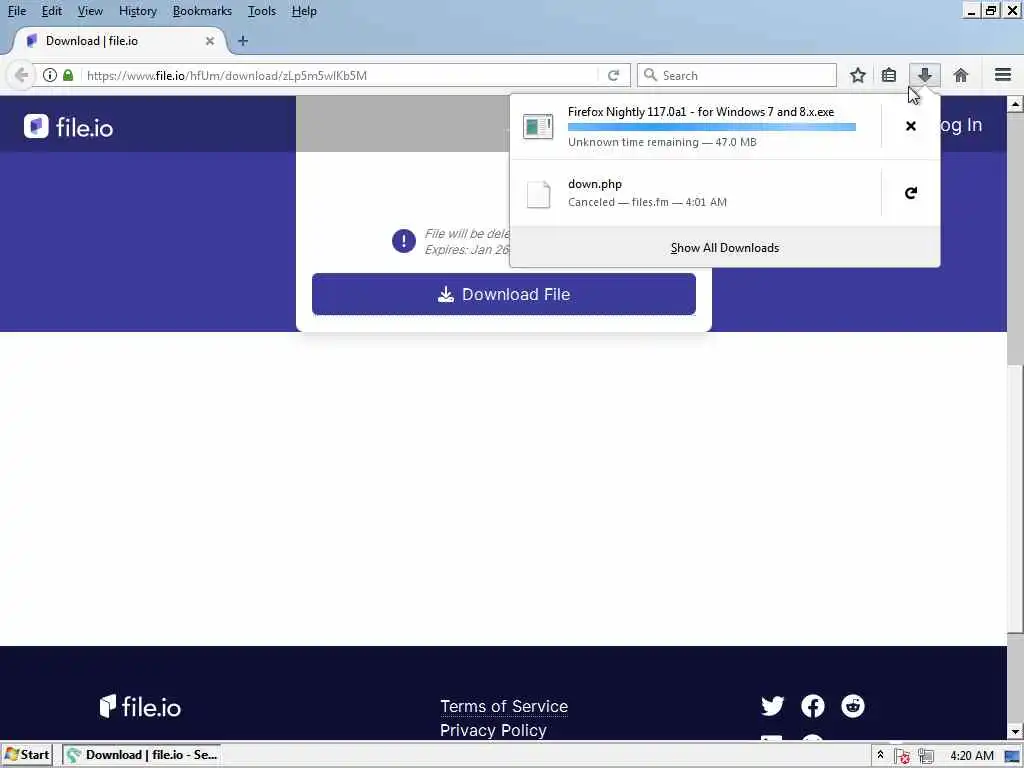1024x768 pixels.
Task: Click the search magnifier icon
Action: coord(650,75)
